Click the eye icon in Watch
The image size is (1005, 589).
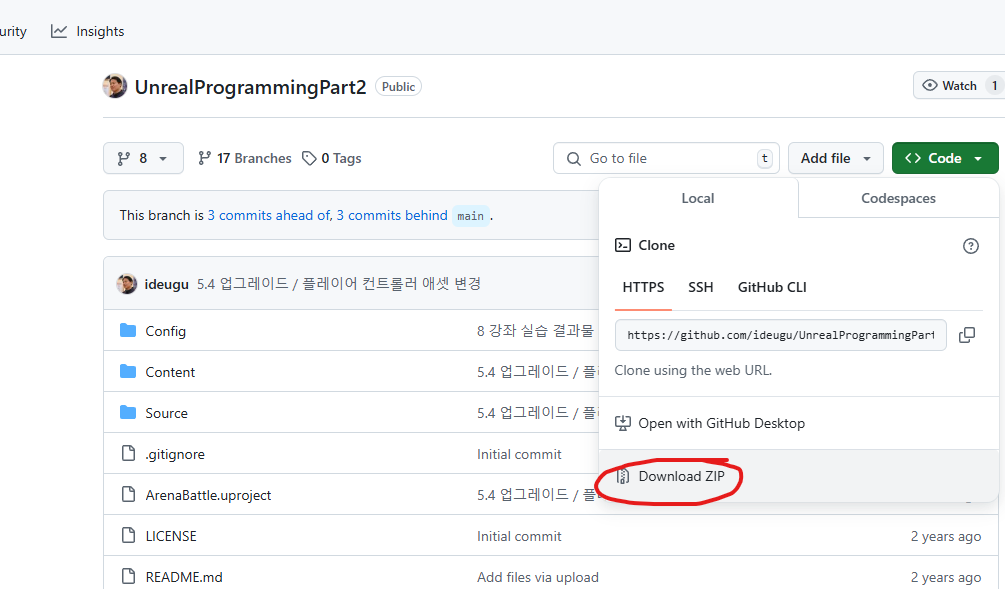pos(929,85)
